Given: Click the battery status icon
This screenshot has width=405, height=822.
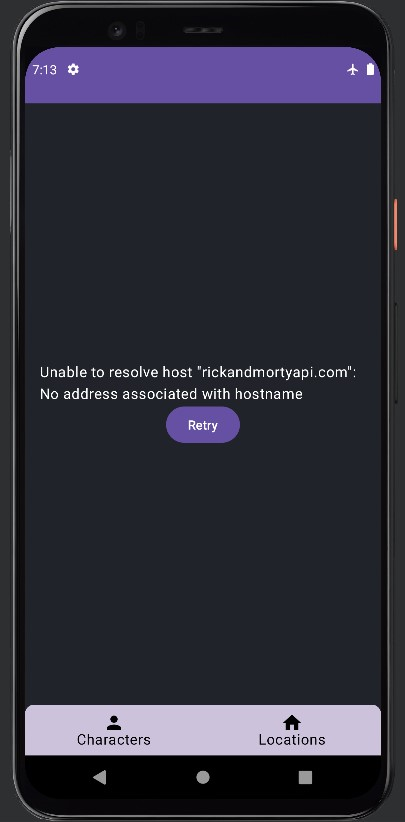Looking at the screenshot, I should (370, 69).
